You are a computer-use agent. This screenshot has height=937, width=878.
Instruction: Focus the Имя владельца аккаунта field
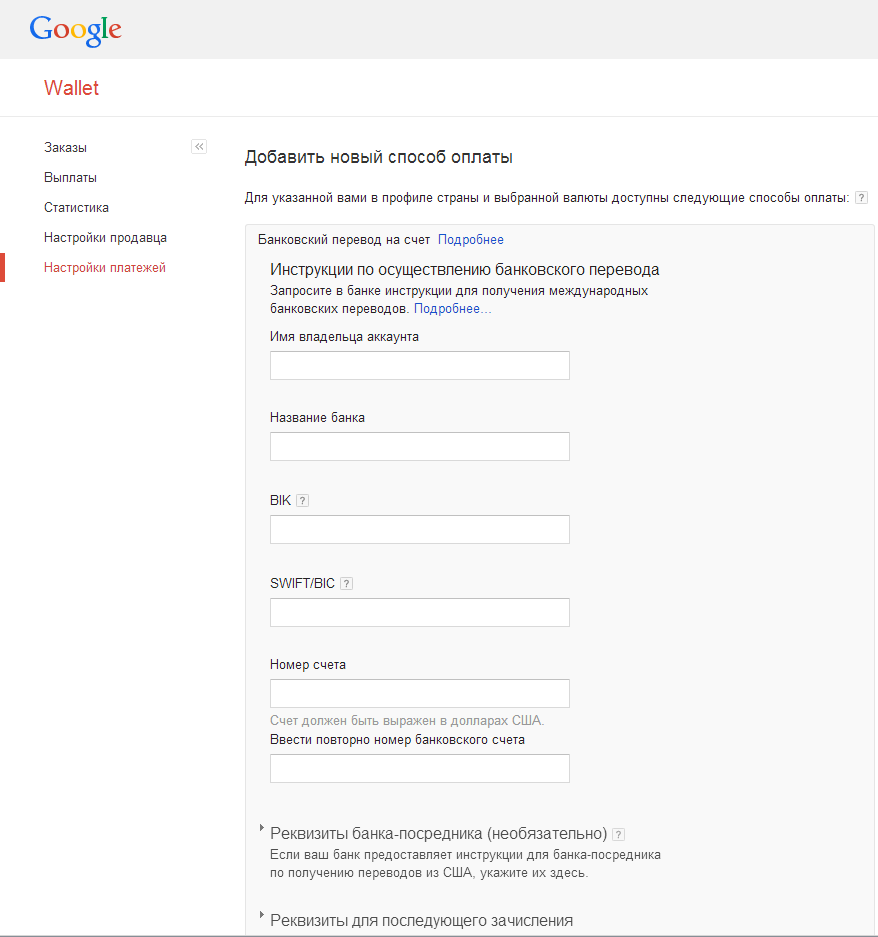point(419,365)
